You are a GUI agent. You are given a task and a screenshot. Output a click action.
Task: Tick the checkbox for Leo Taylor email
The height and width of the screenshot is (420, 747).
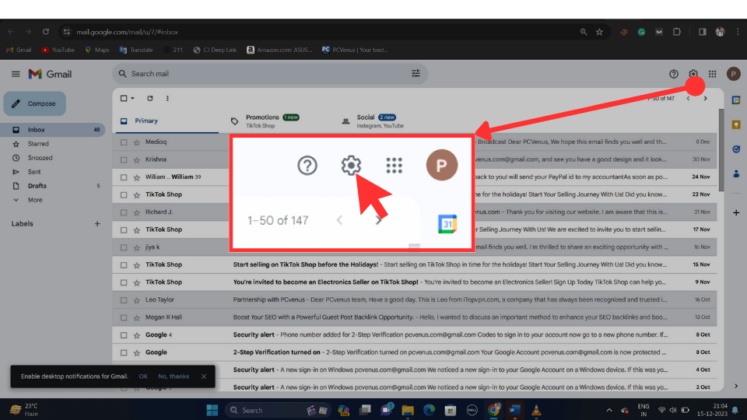point(124,300)
